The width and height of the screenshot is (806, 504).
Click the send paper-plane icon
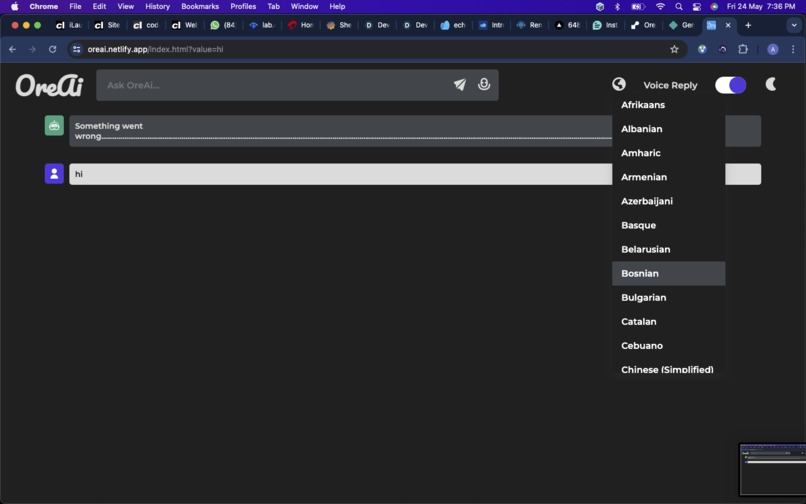pos(460,85)
